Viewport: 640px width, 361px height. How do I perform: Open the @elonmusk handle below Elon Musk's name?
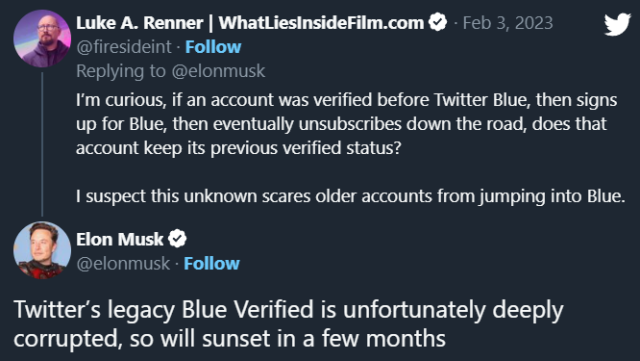coord(123,264)
